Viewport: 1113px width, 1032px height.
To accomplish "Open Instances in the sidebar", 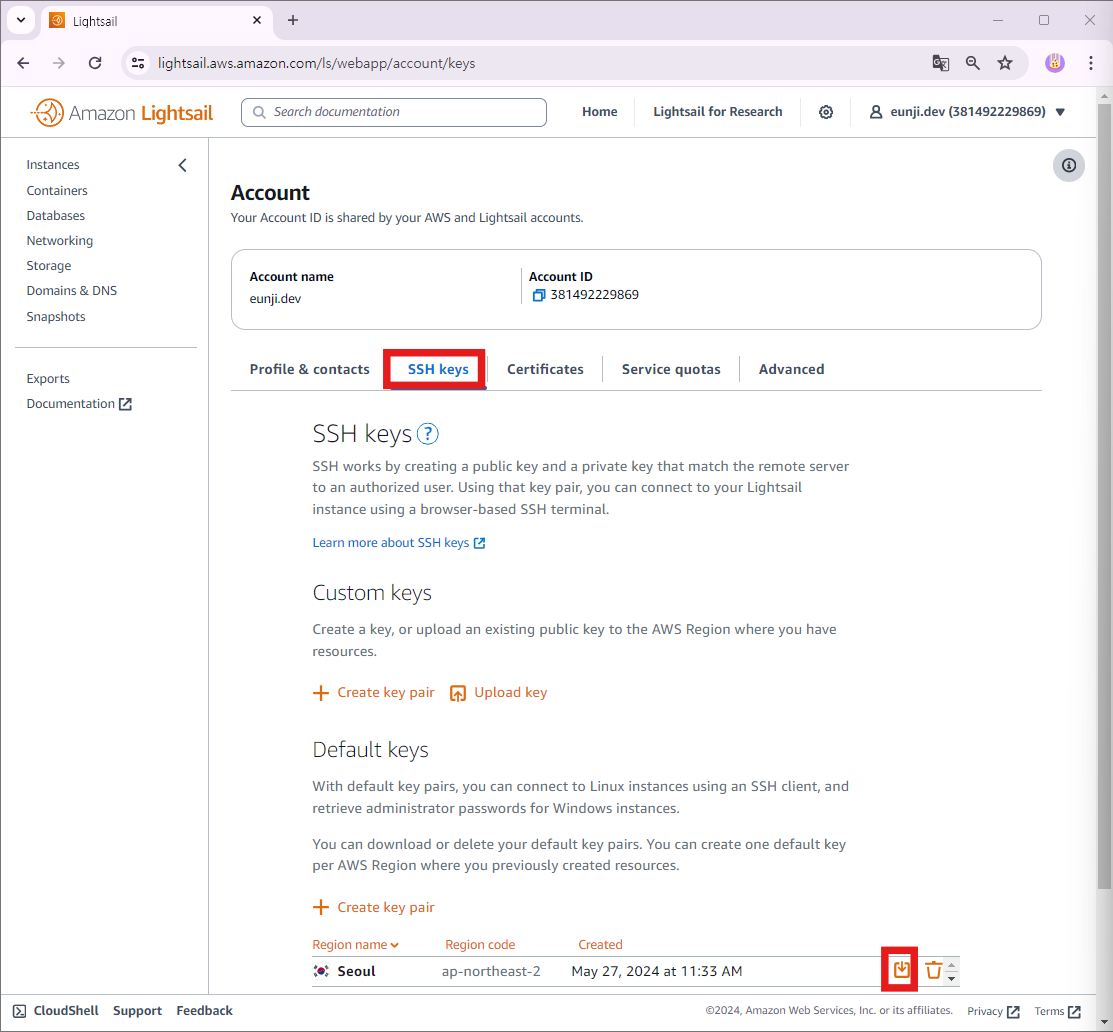I will (53, 165).
